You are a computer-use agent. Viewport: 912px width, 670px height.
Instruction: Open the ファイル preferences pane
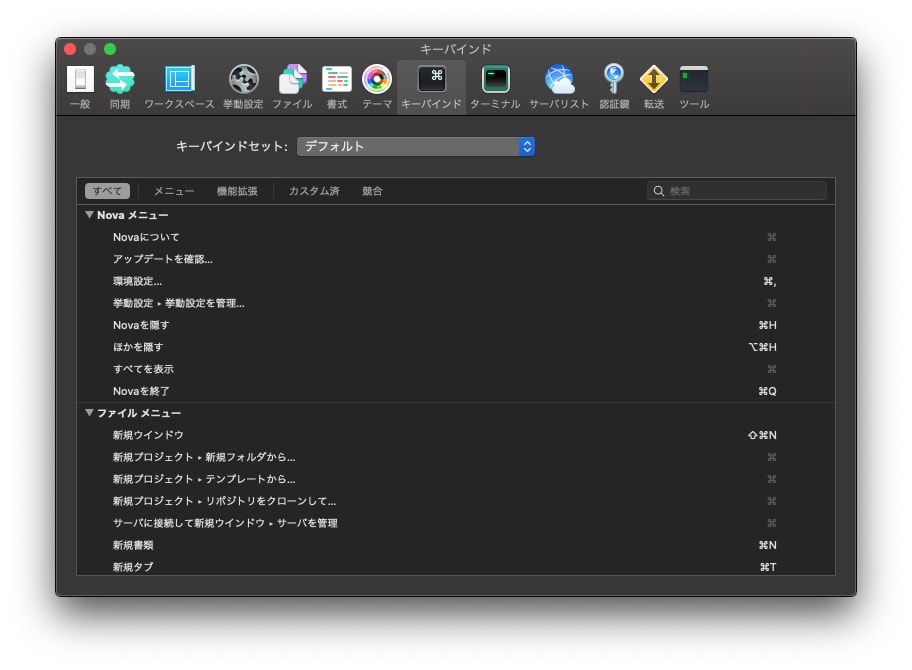click(x=293, y=87)
